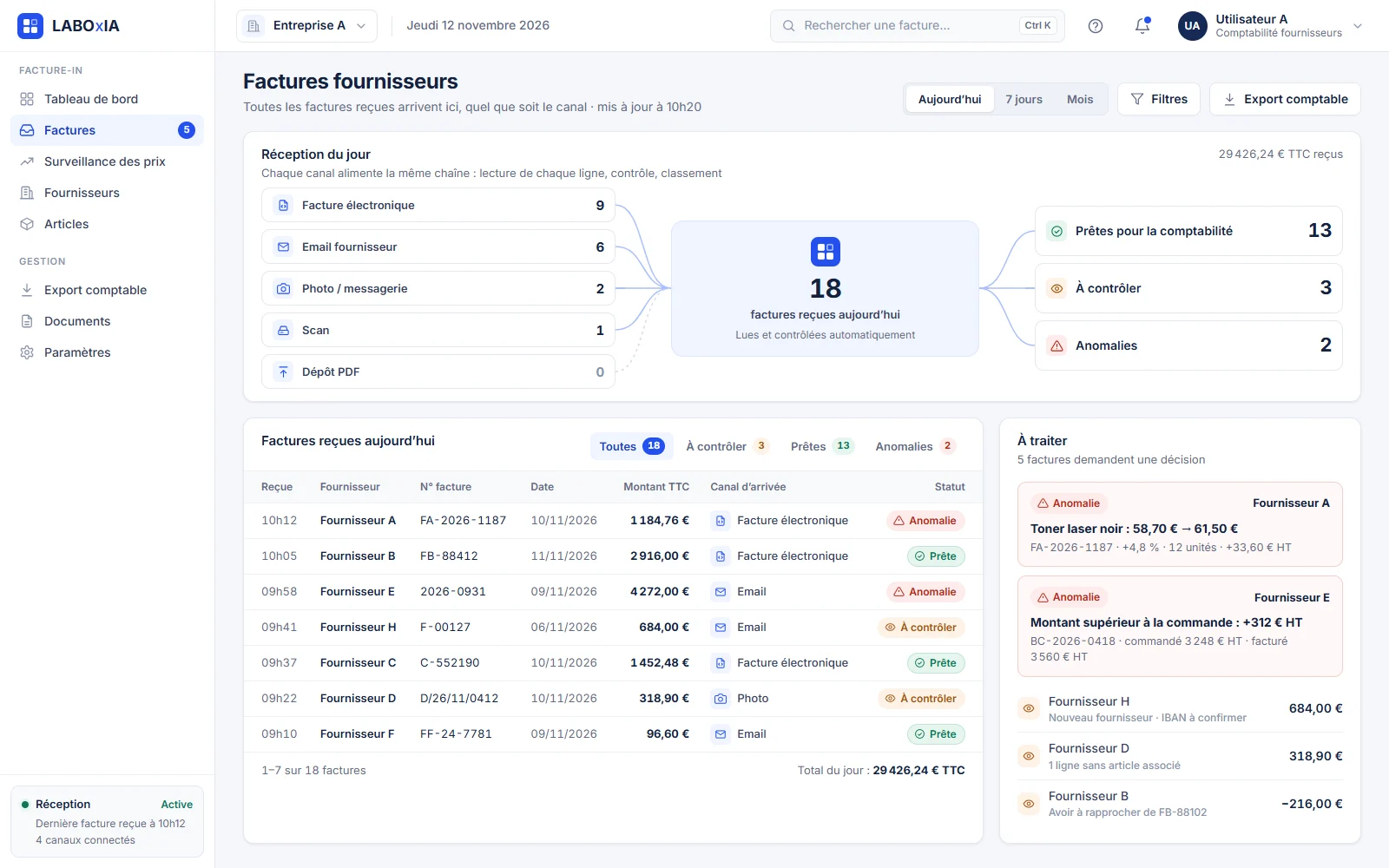Open the Toner laser noir anomaly card

pos(1180,524)
